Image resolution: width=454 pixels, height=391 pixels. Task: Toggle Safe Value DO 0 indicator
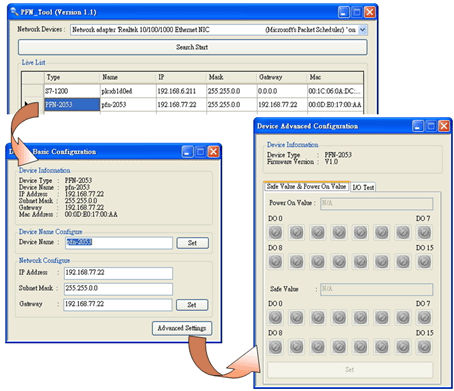coord(275,318)
